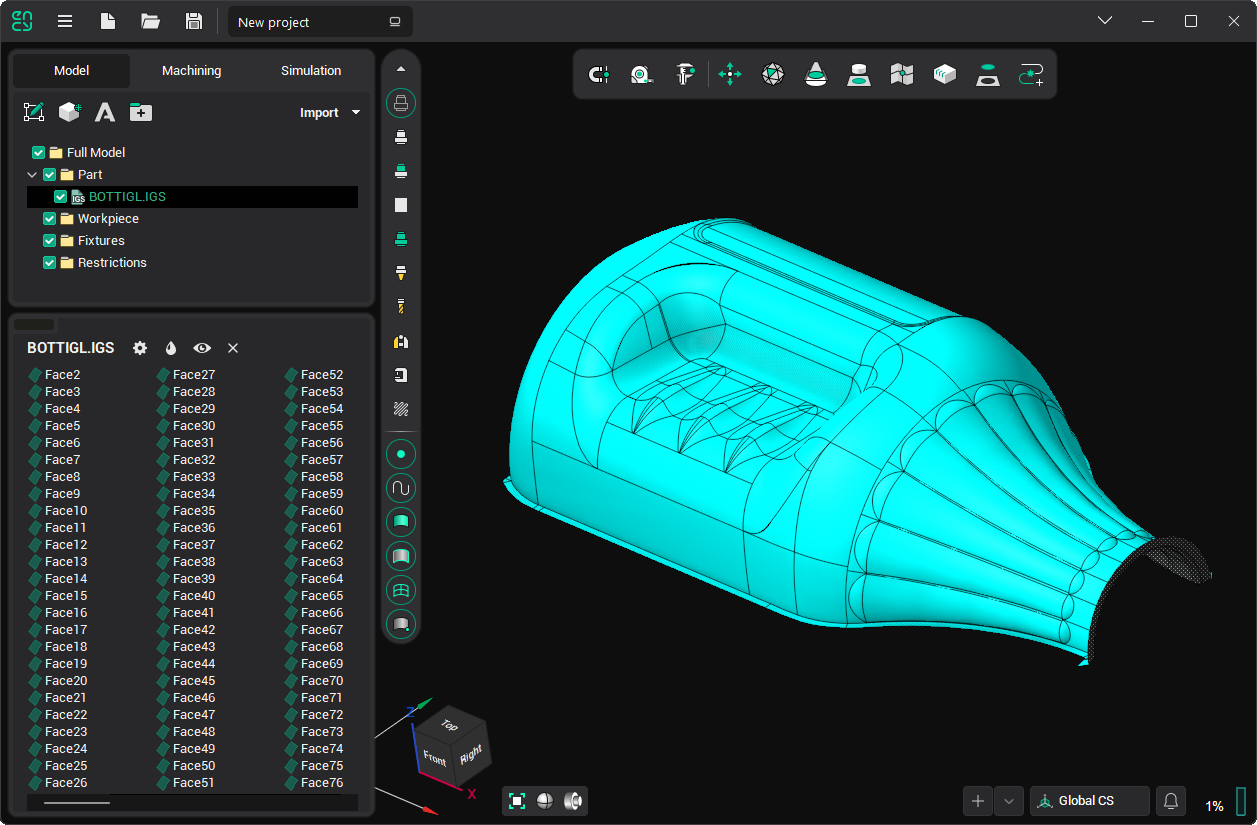Viewport: 1257px width, 825px height.
Task: Toggle BOTTIGL.IGS visibility eye icon
Action: (202, 348)
